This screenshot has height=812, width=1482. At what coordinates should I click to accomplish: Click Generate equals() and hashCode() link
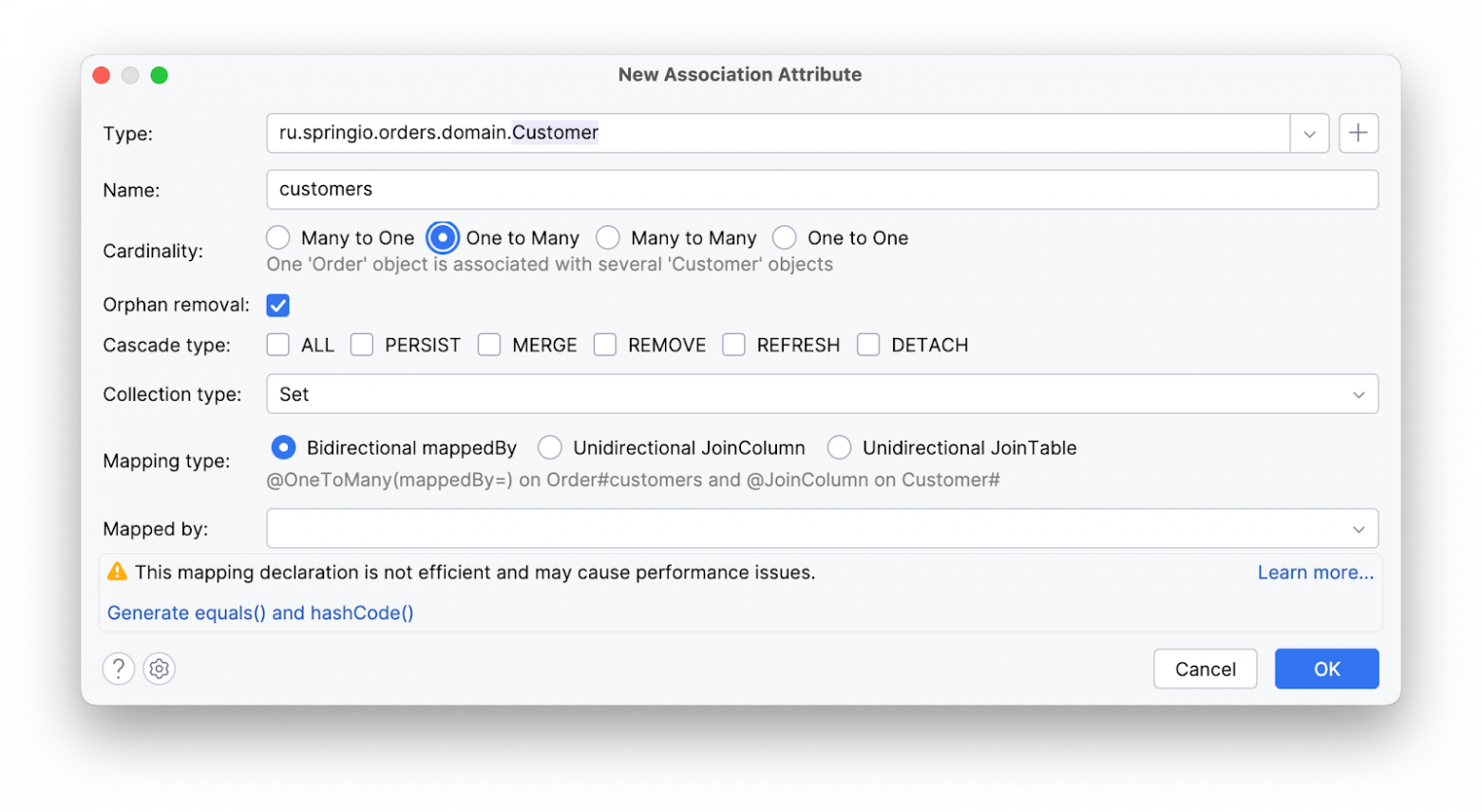point(260,613)
